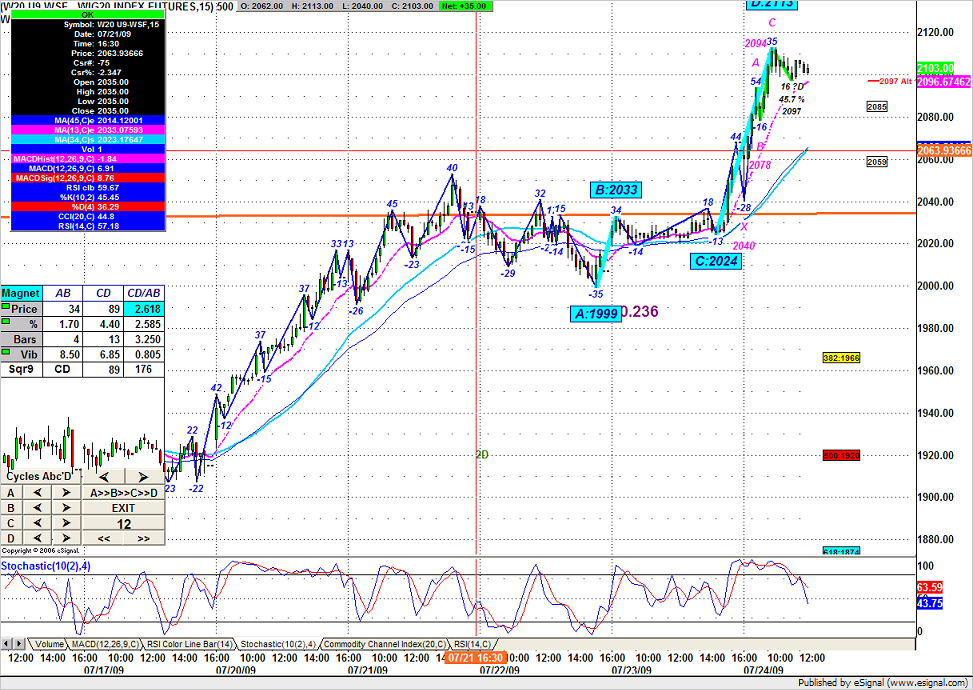Click right arrow beside point B

(66, 508)
